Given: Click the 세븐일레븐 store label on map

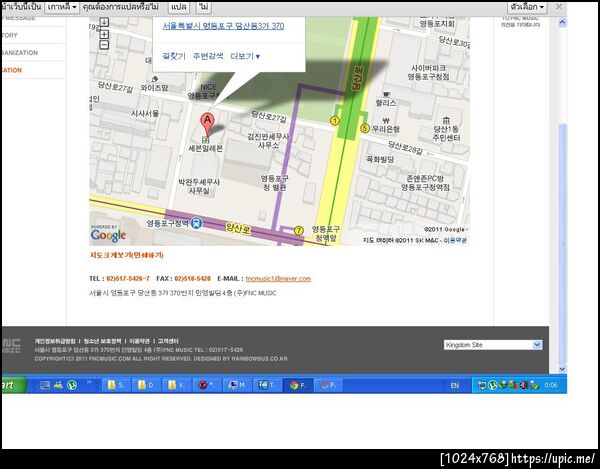Looking at the screenshot, I should (205, 148).
